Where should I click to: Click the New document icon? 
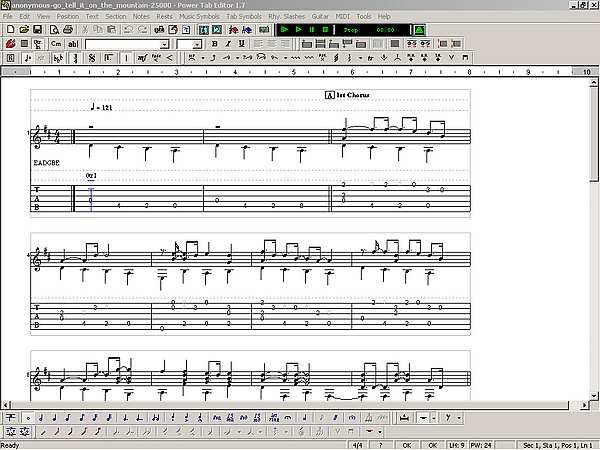[10, 31]
